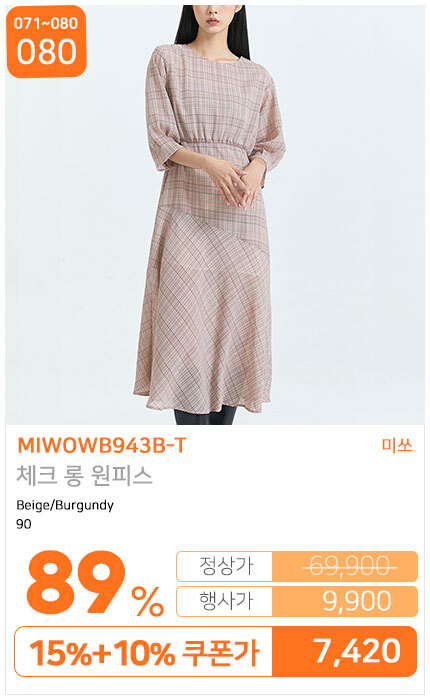This screenshot has height=700, width=430.
Task: Click the struck-through 69,900 price
Action: (x=350, y=566)
